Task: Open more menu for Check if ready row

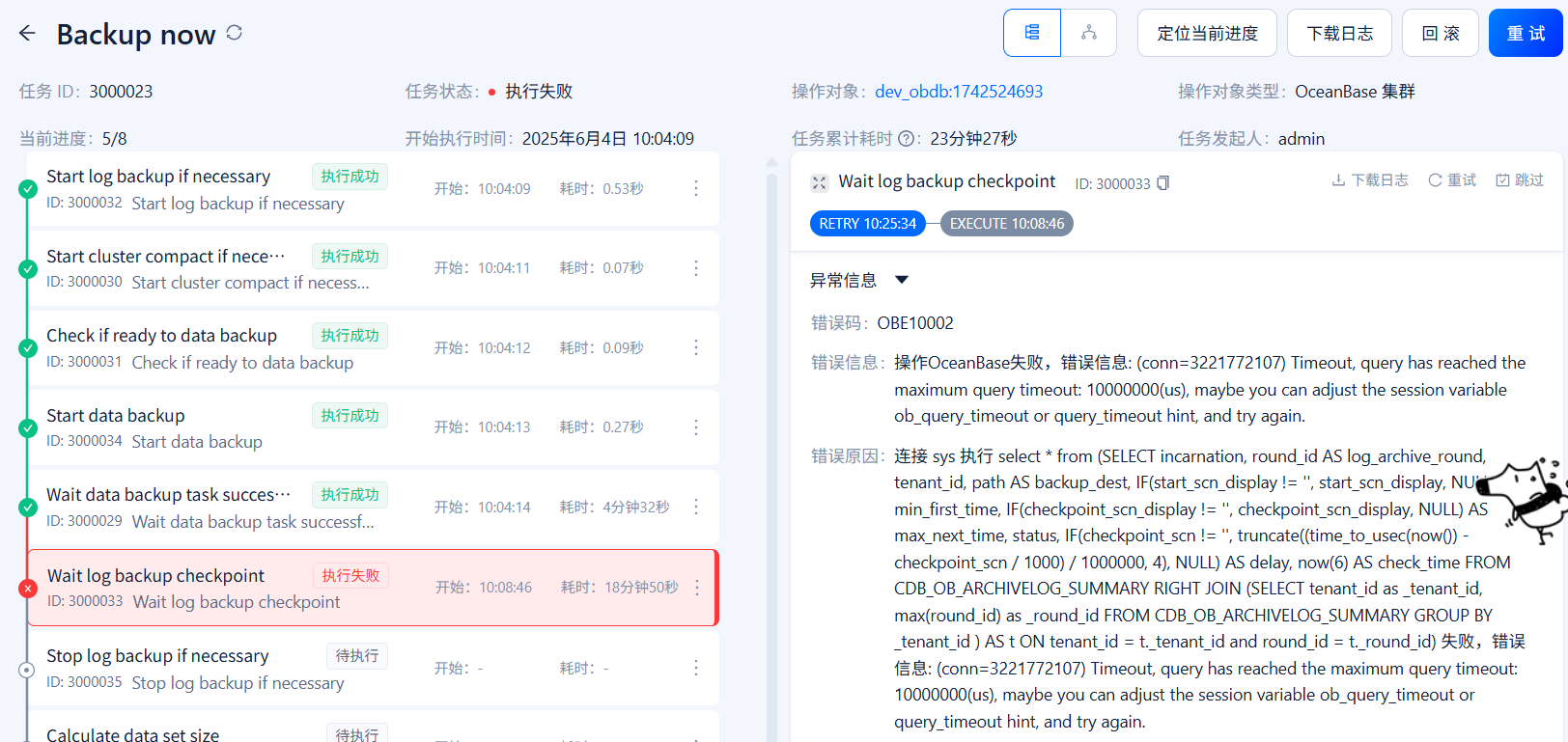Action: coord(696,347)
